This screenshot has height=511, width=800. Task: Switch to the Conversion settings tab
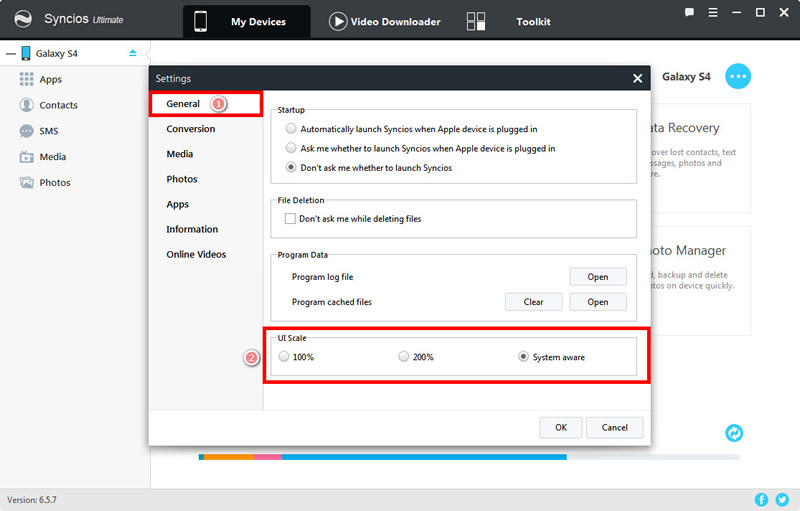click(x=190, y=129)
